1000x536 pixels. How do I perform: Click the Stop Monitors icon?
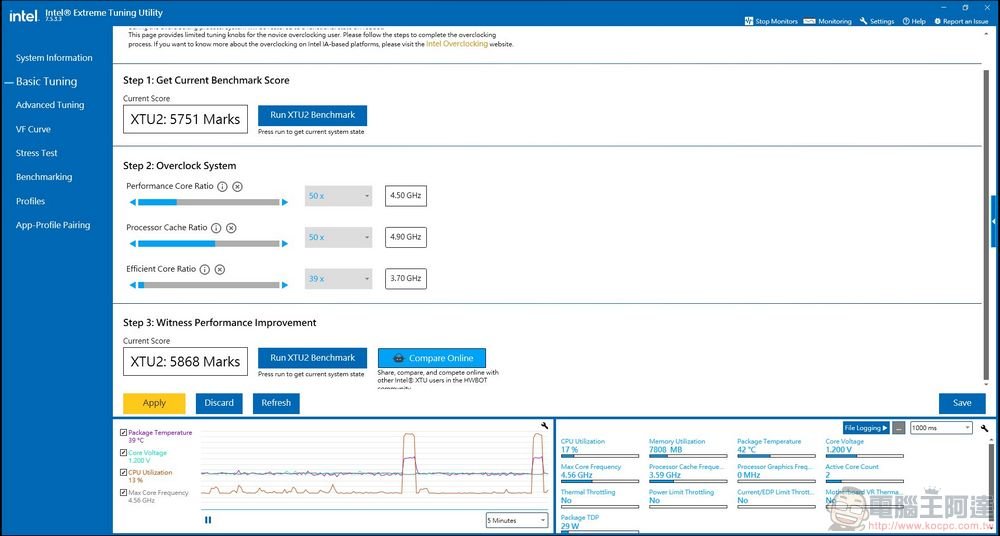pyautogui.click(x=749, y=21)
